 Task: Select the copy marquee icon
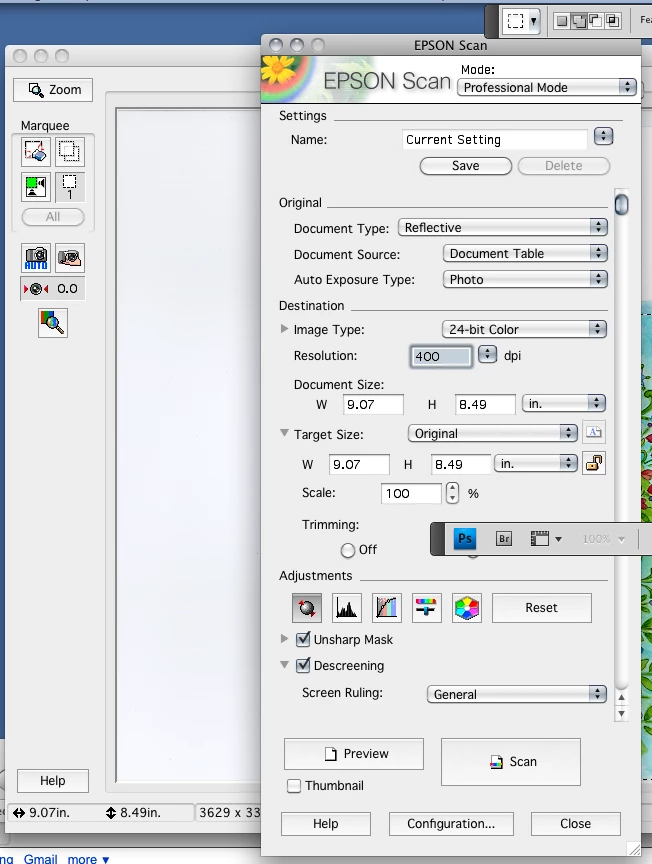[69, 152]
